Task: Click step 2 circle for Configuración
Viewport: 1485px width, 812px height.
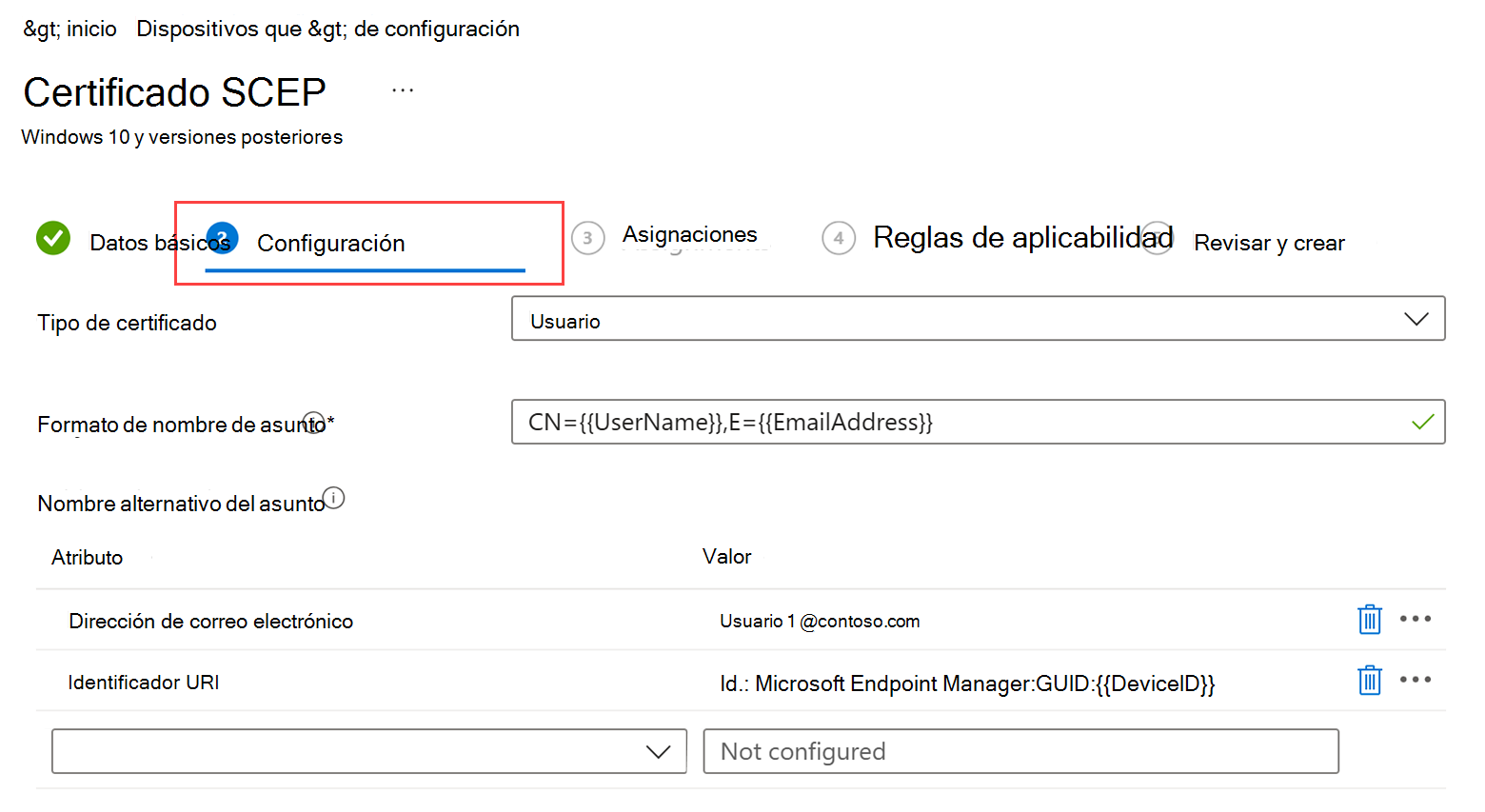Action: click(x=222, y=238)
